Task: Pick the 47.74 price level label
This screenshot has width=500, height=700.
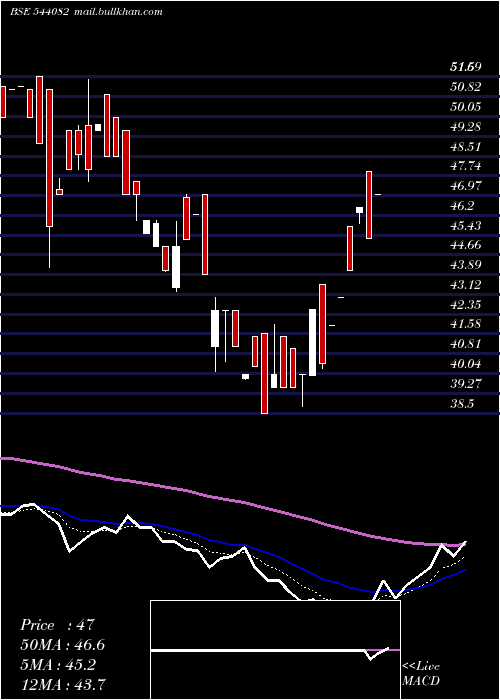Action: click(466, 166)
